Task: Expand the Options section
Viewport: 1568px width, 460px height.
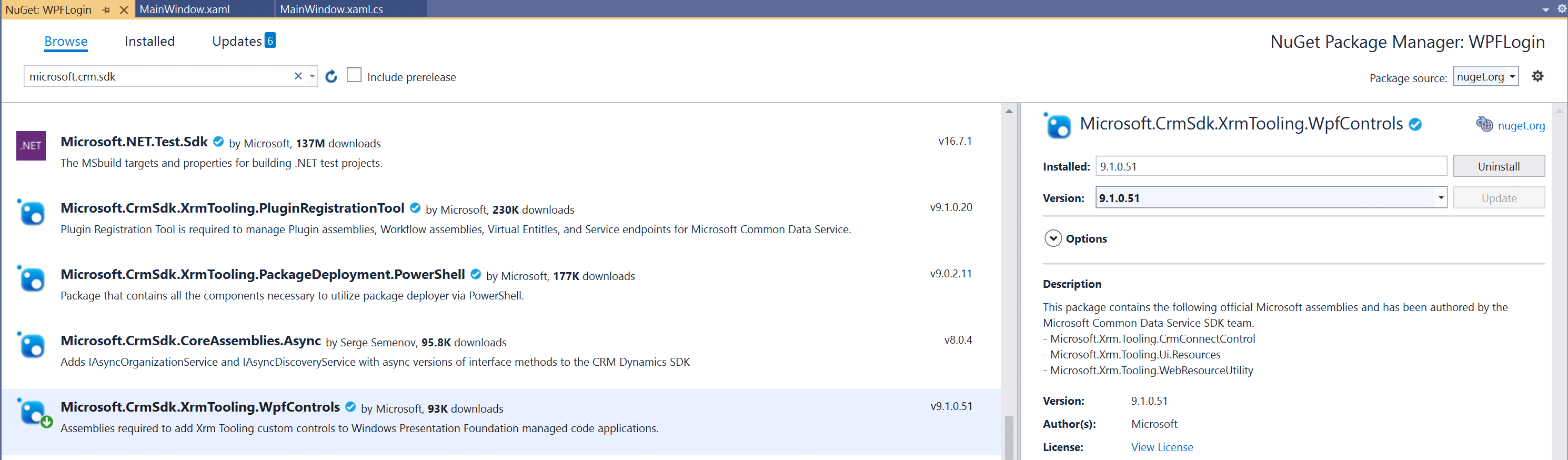Action: coord(1053,238)
